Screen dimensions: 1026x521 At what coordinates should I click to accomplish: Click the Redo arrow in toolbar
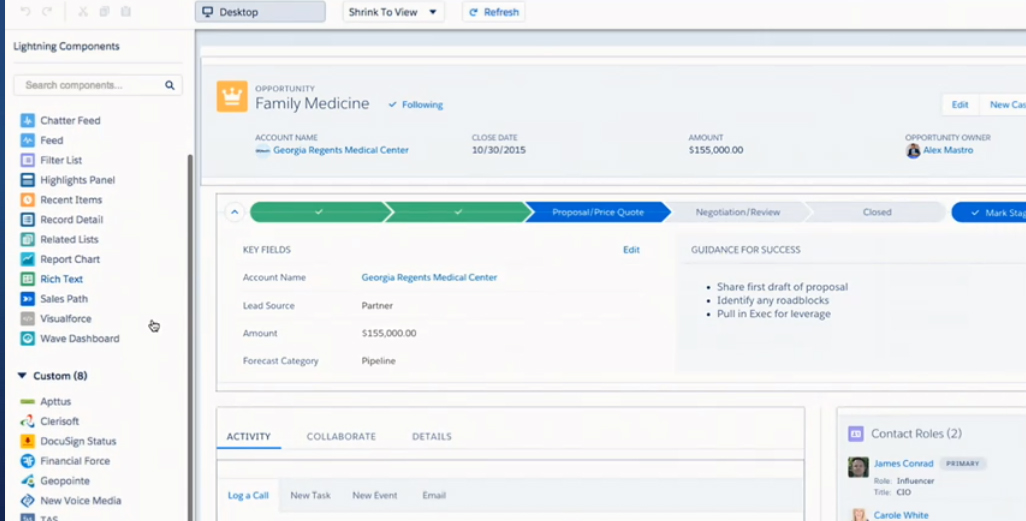pyautogui.click(x=47, y=12)
